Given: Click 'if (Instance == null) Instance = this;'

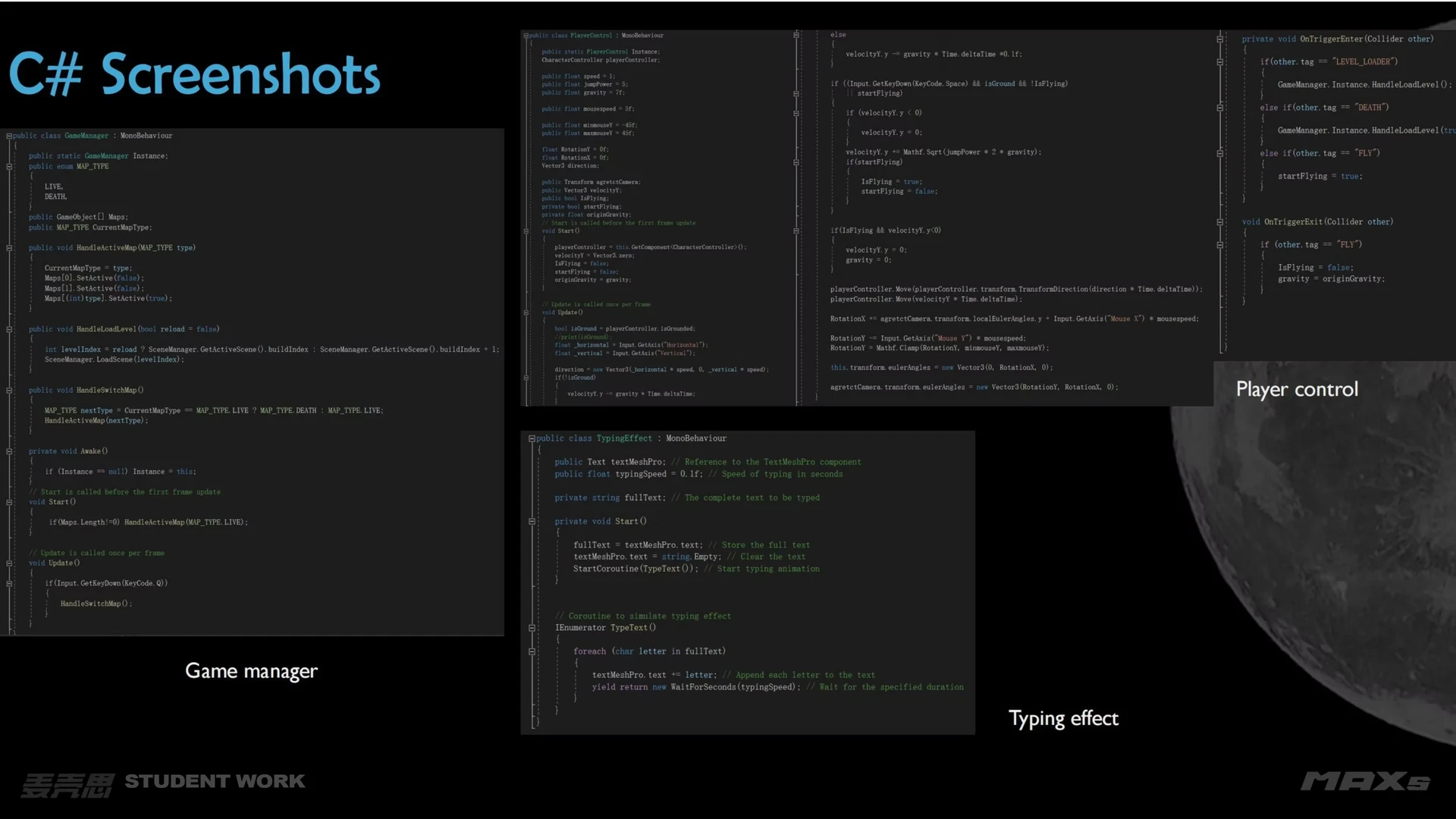Looking at the screenshot, I should [121, 472].
